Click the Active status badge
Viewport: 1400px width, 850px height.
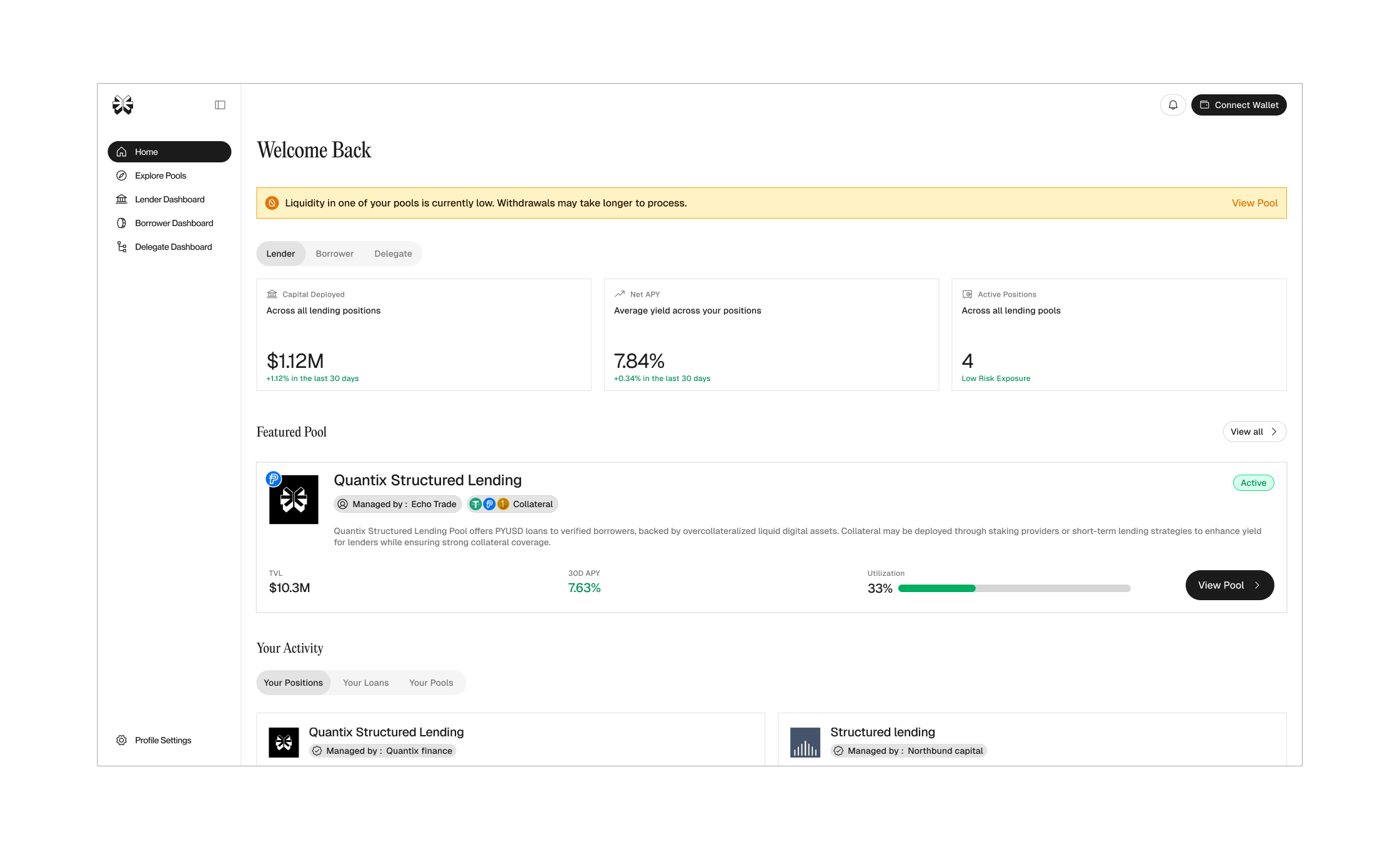click(x=1253, y=483)
